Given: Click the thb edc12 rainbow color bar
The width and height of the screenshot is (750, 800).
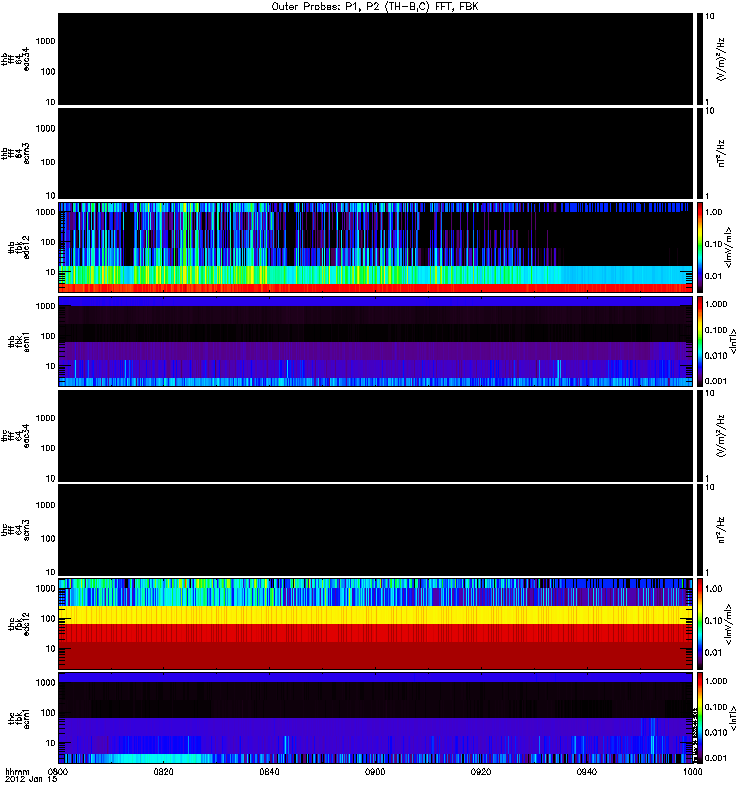Looking at the screenshot, I should 701,247.
